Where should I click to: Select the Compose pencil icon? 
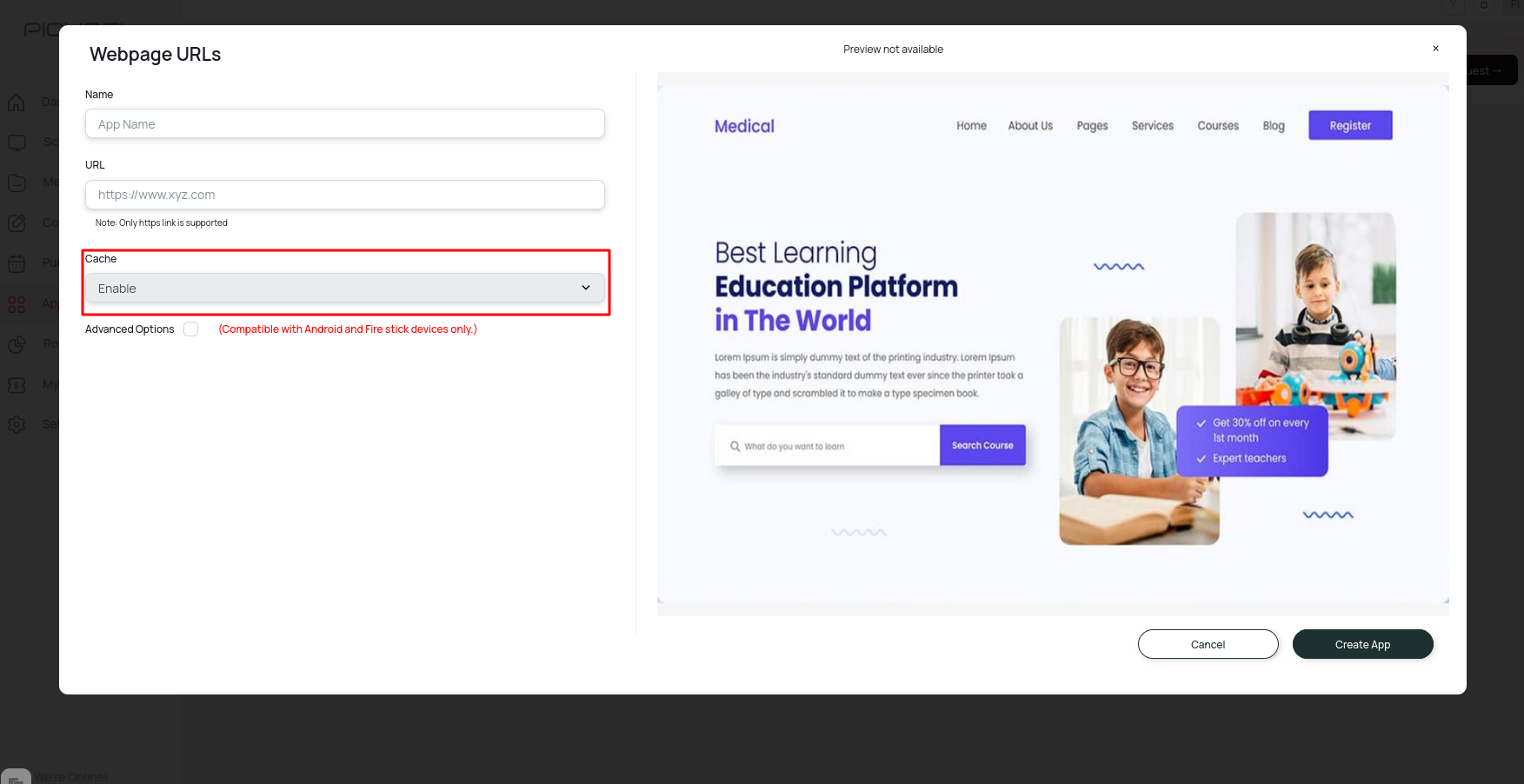17,223
